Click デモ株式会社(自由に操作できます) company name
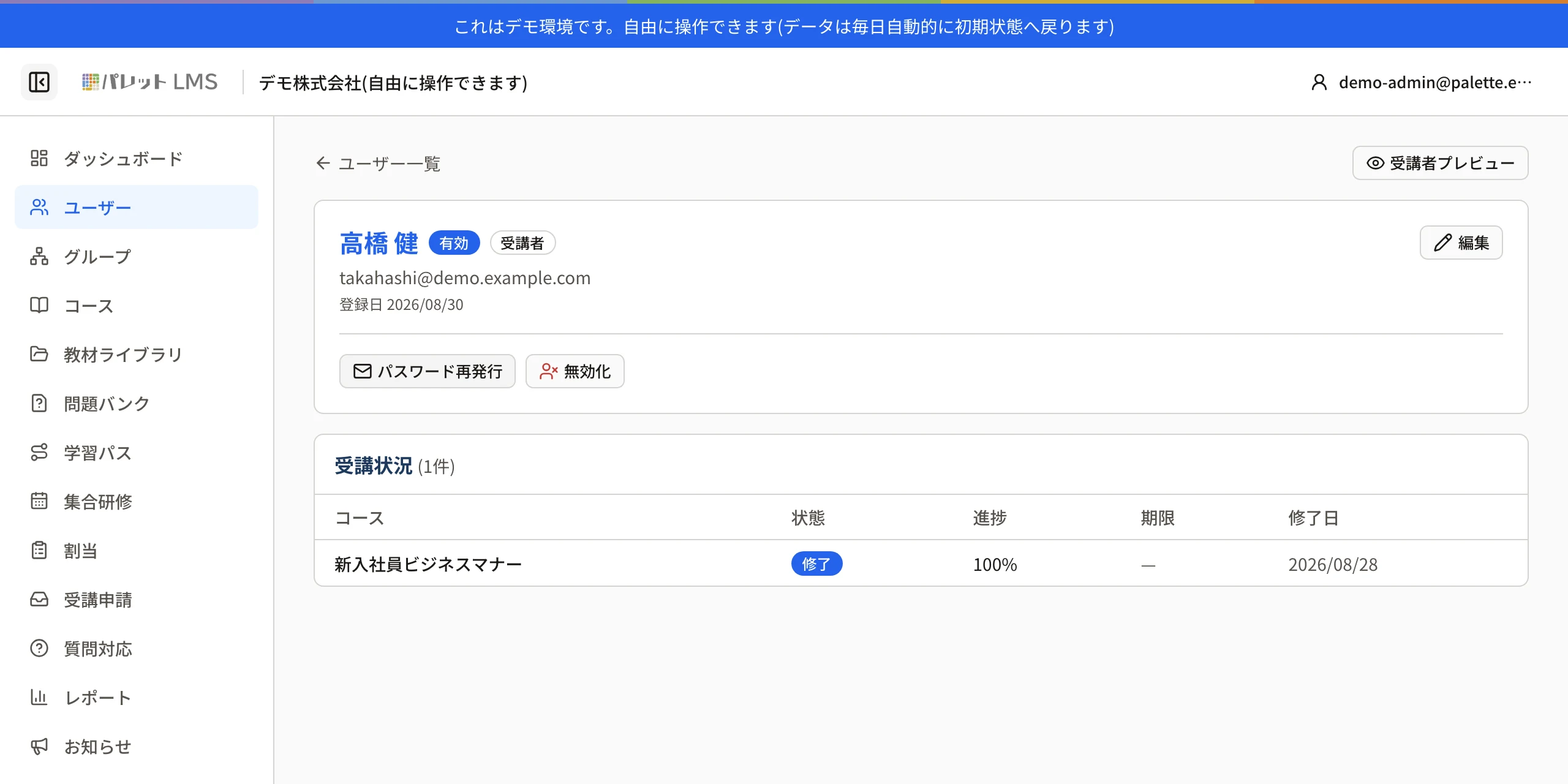This screenshot has height=784, width=1568. click(x=393, y=82)
